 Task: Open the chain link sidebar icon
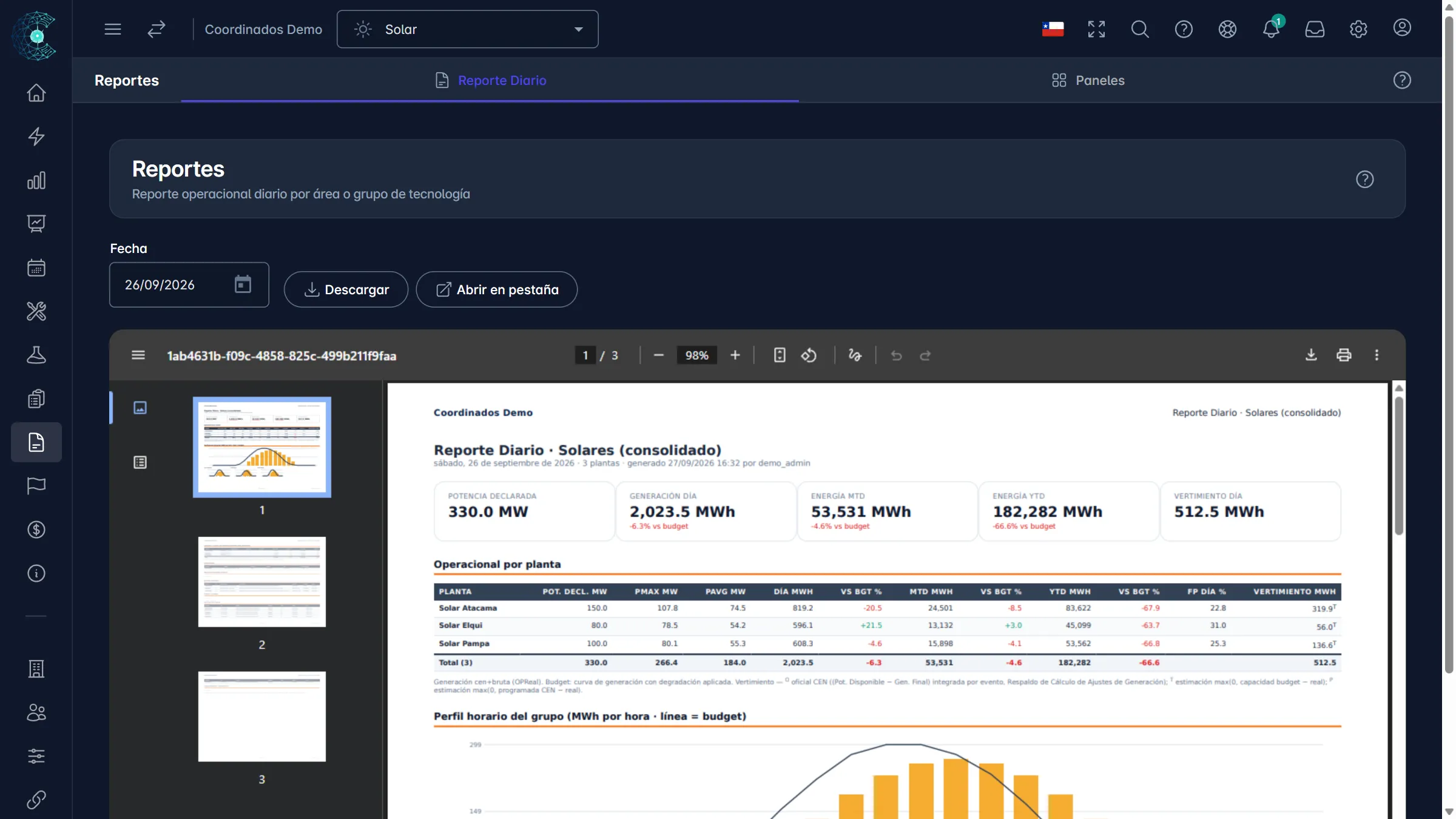pos(36,800)
